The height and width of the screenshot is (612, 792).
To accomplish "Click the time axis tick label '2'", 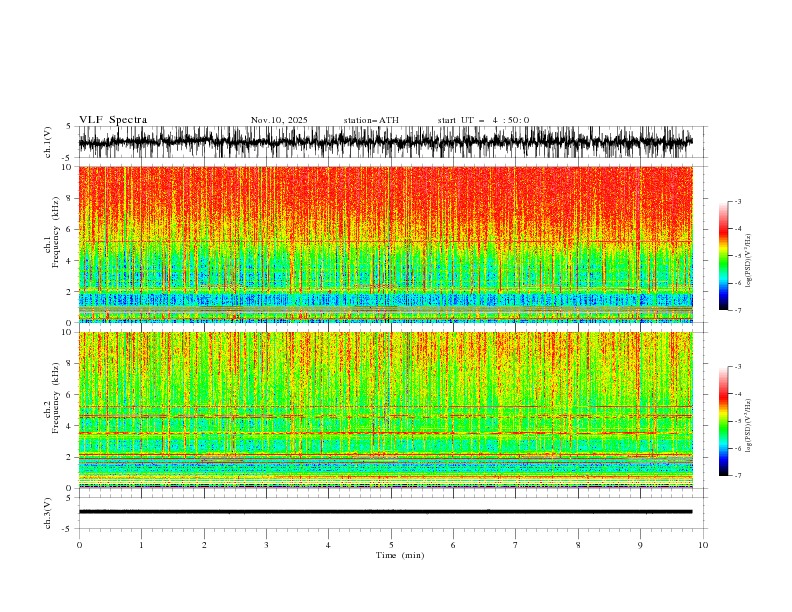I will pos(204,545).
